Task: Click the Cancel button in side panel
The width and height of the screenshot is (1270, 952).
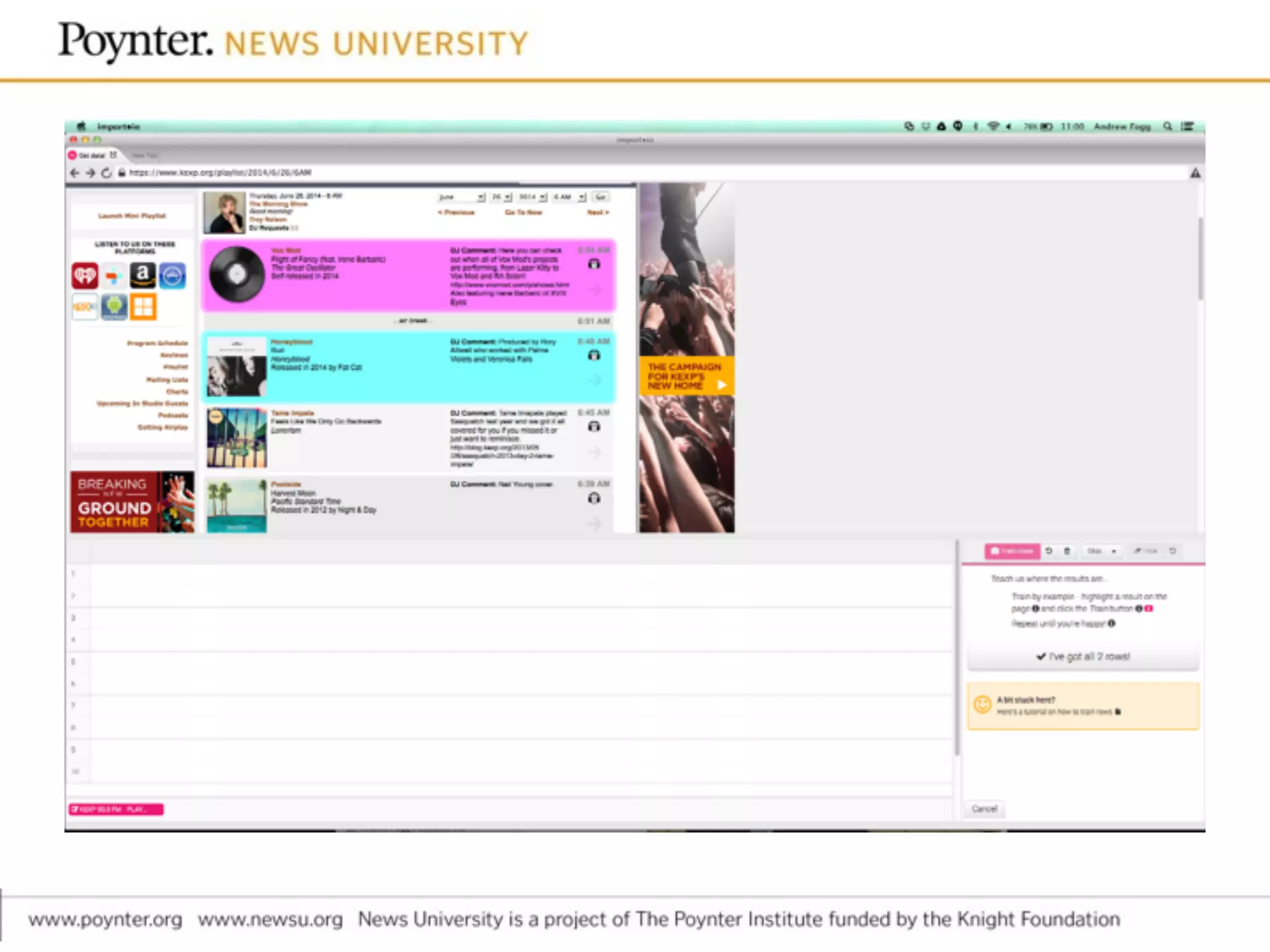Action: point(984,809)
